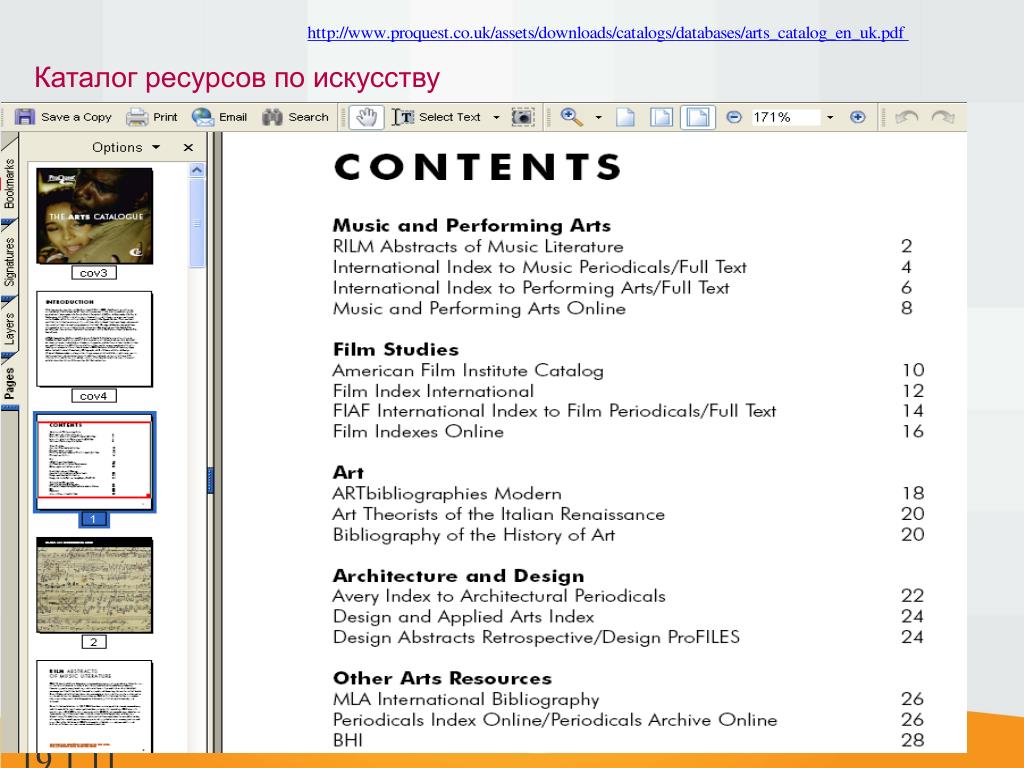Click 'Avery Index to Architectural Periodicals'

click(499, 596)
